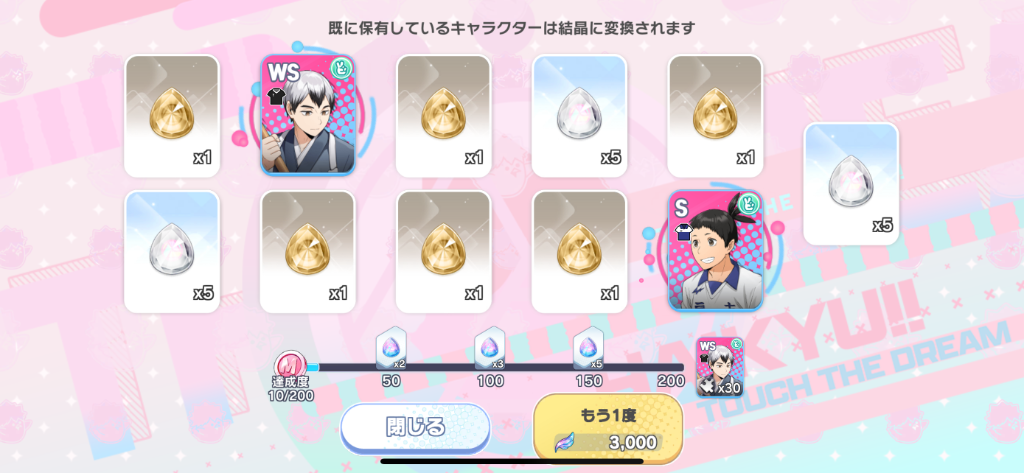Select the gold crystal card left of the WS character card

point(172,116)
